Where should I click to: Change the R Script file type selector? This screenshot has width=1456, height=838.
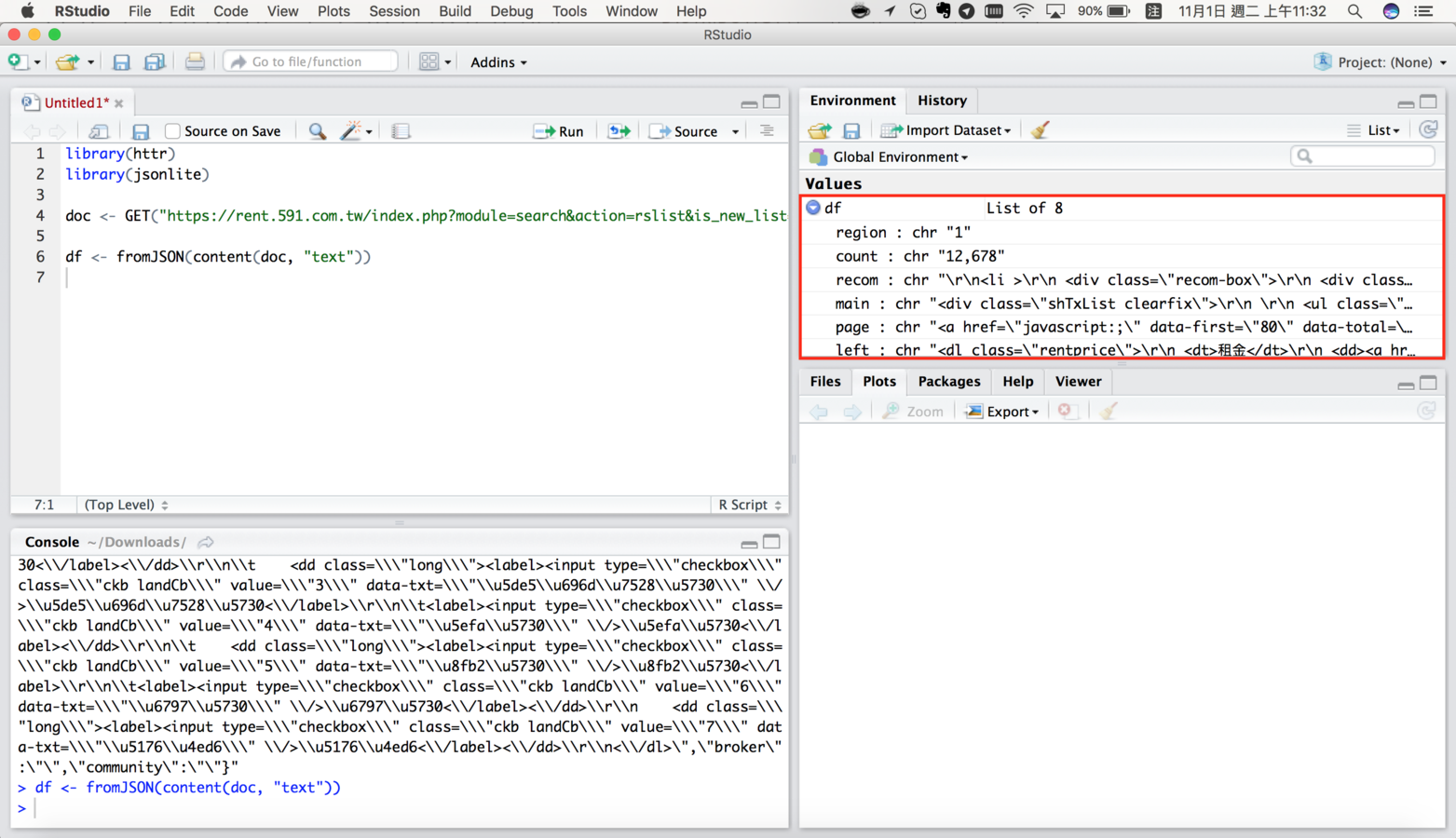point(749,505)
